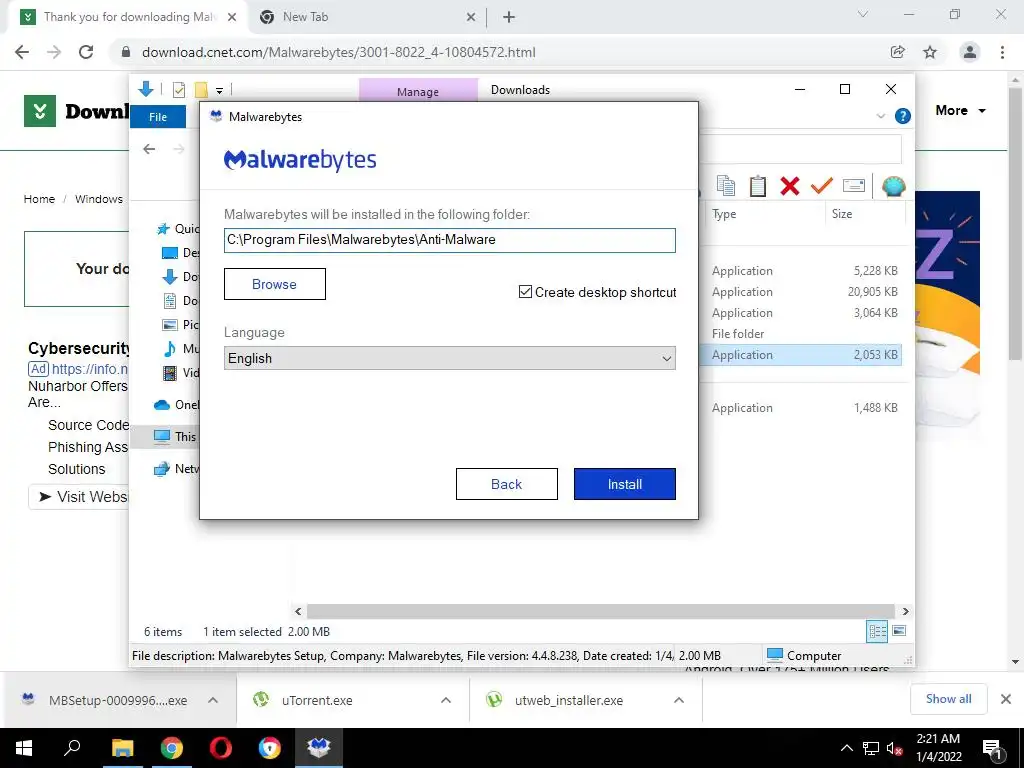This screenshot has width=1024, height=768.
Task: Open uTorrent.exe from downloads bar
Action: tap(317, 700)
